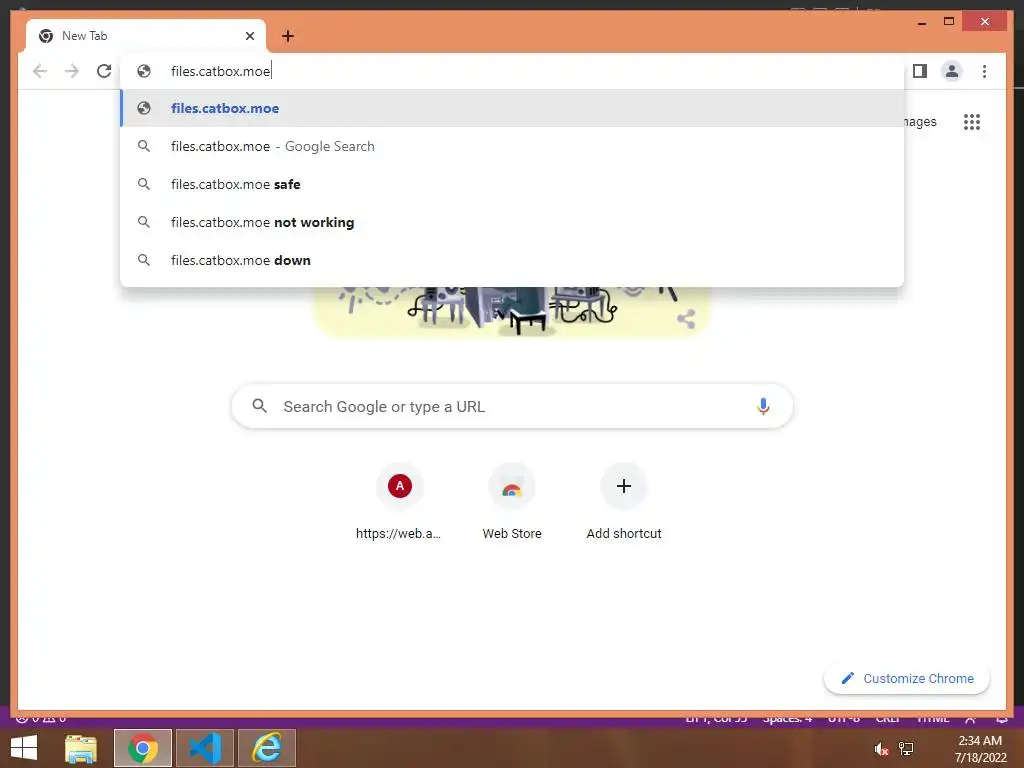
Task: Toggle the Chrome side panel icon
Action: click(x=920, y=71)
